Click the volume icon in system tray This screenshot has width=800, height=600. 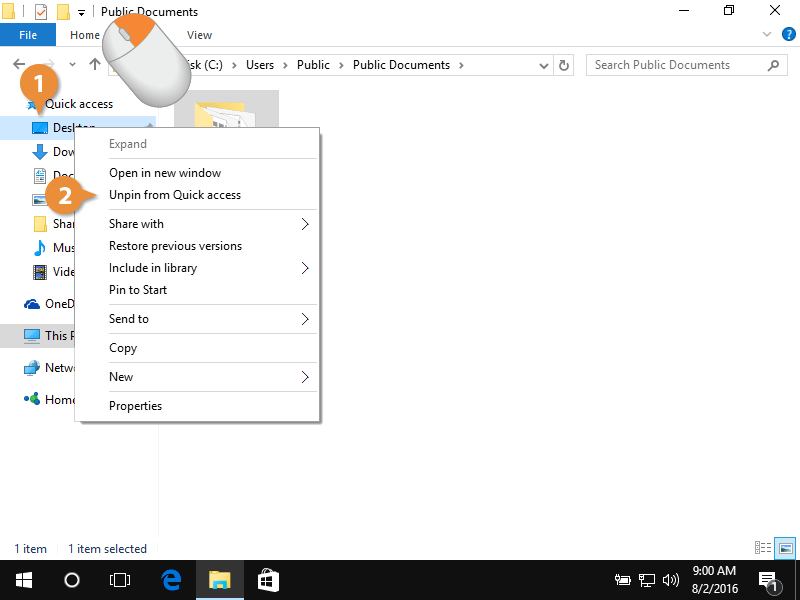click(671, 580)
